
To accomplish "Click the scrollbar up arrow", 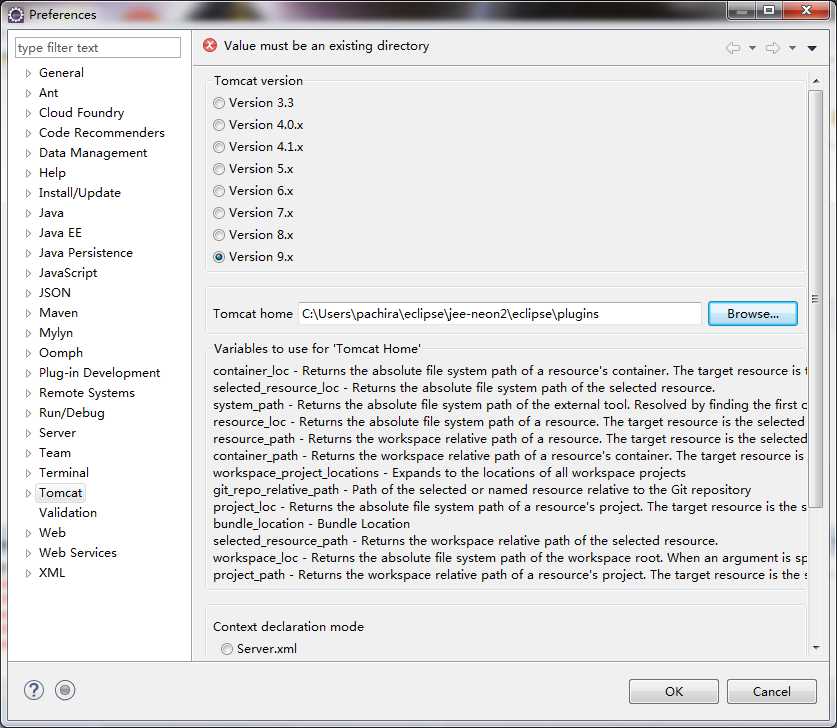I will click(816, 81).
